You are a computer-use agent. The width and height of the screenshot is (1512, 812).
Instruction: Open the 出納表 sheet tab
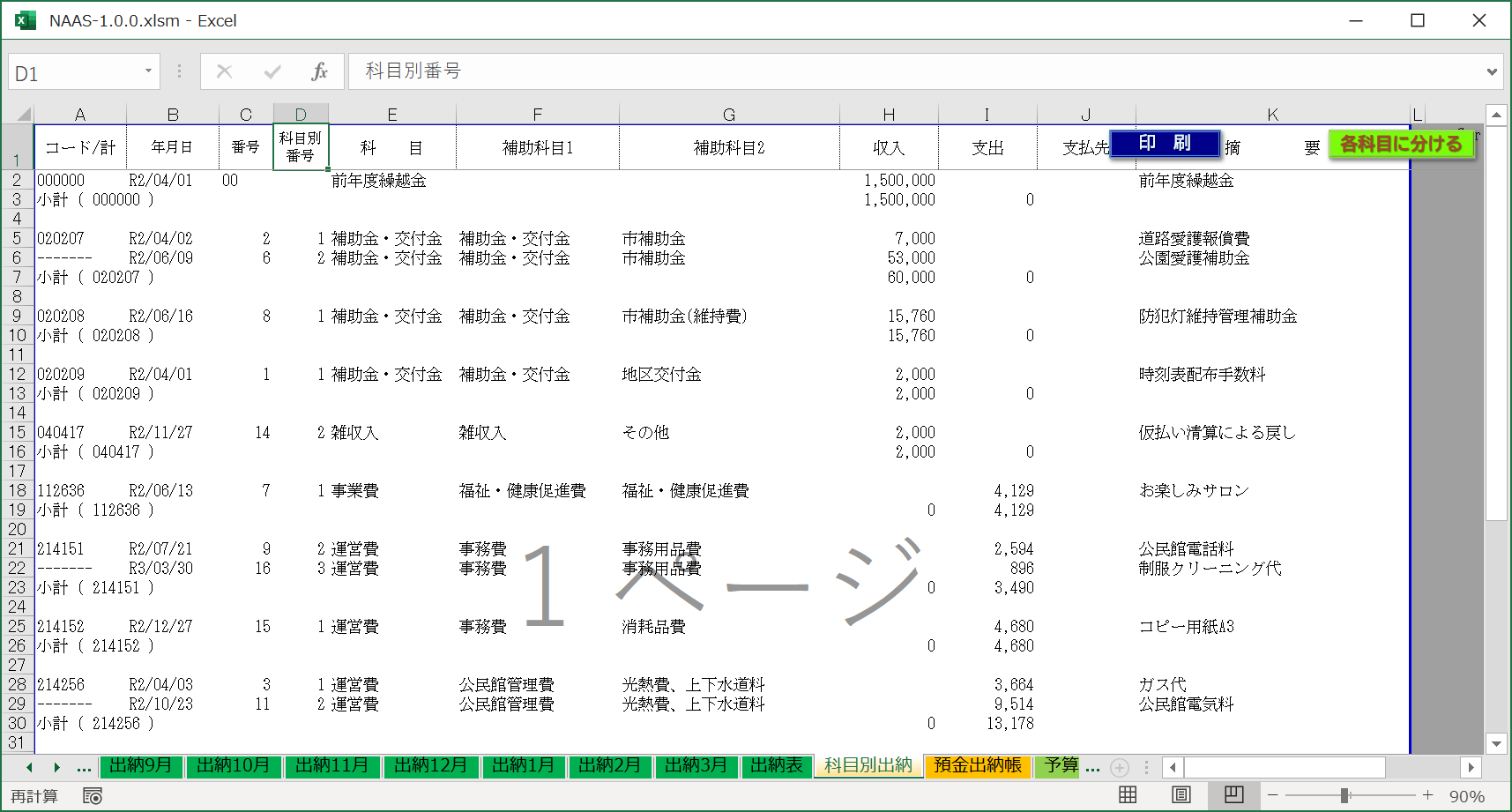(x=777, y=765)
